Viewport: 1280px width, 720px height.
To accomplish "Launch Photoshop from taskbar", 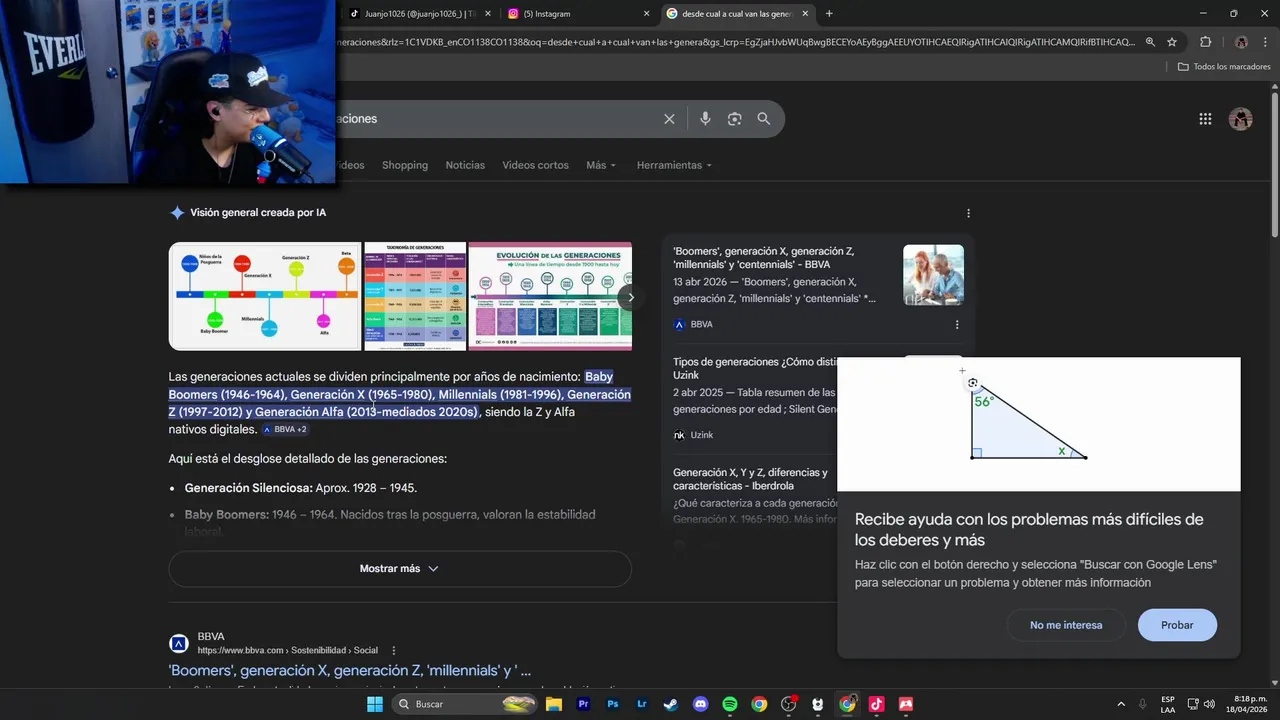I will point(613,704).
